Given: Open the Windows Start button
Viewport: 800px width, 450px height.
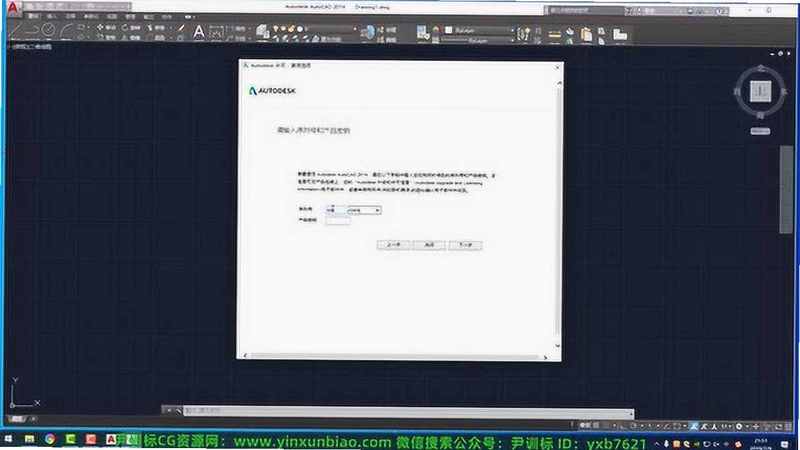Looking at the screenshot, I should 9,439.
